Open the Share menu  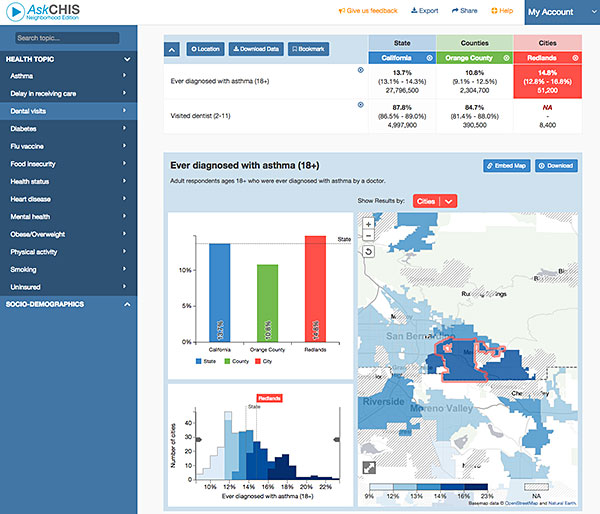click(465, 11)
